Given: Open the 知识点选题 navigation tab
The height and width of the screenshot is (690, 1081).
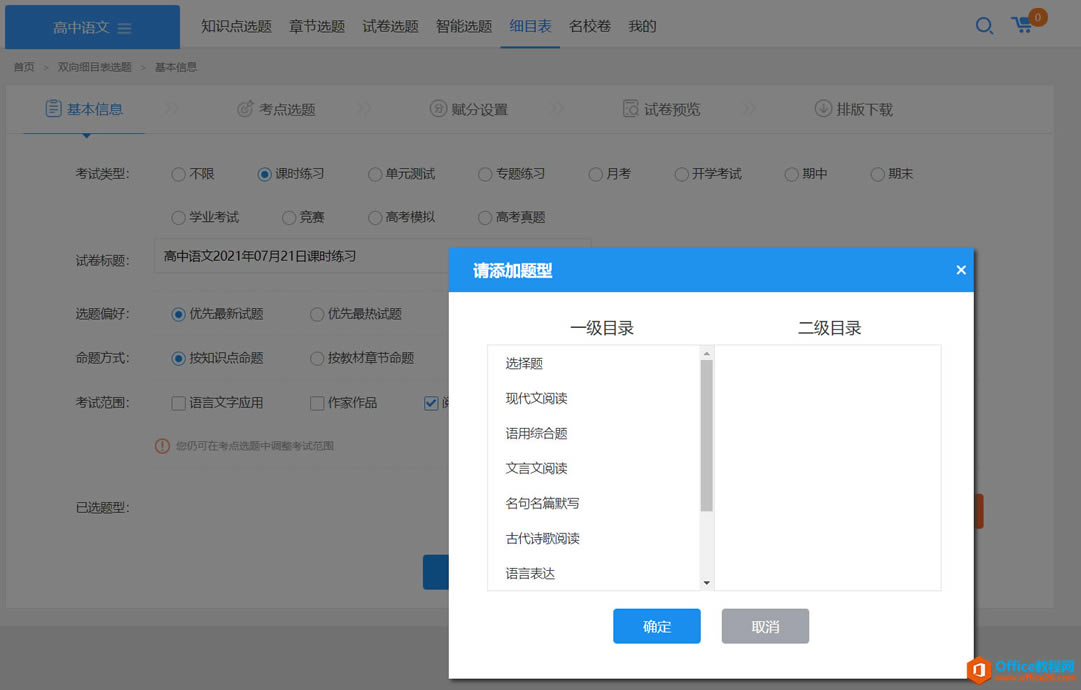Looking at the screenshot, I should 236,26.
